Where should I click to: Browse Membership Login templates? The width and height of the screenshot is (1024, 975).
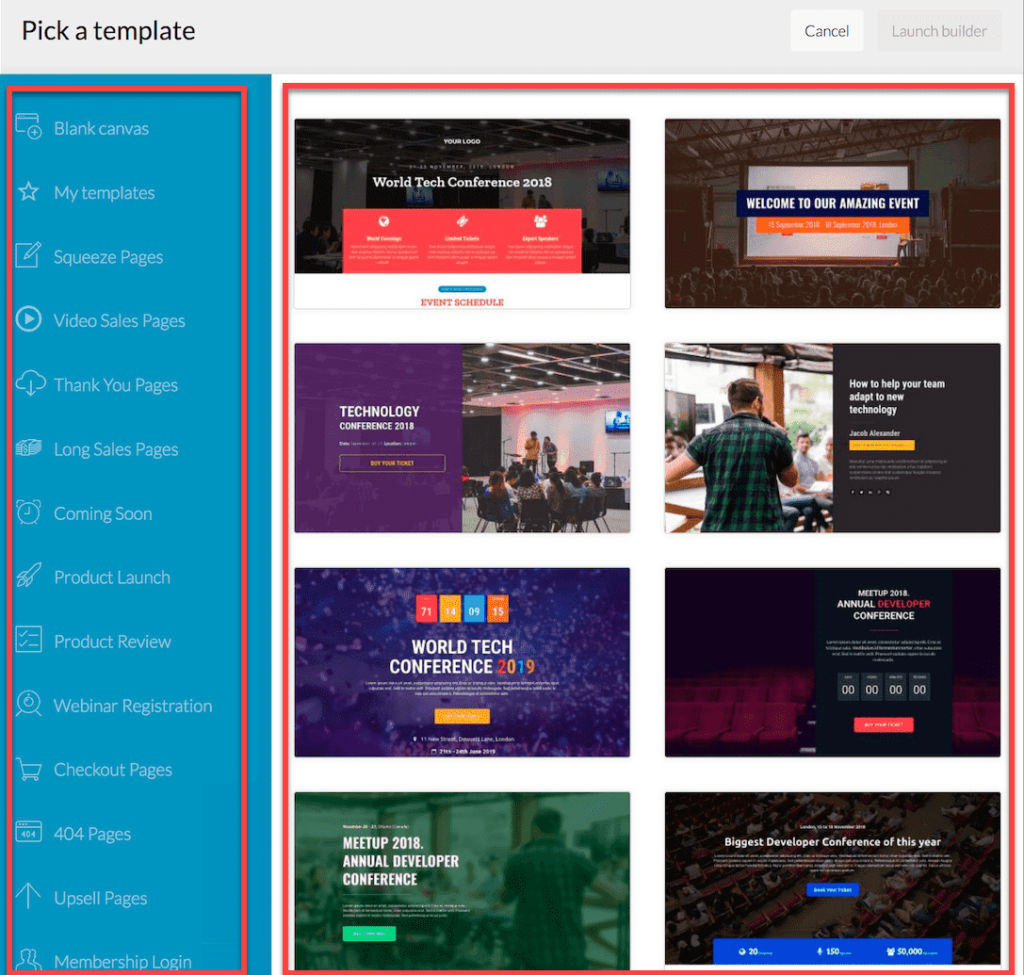(x=123, y=961)
